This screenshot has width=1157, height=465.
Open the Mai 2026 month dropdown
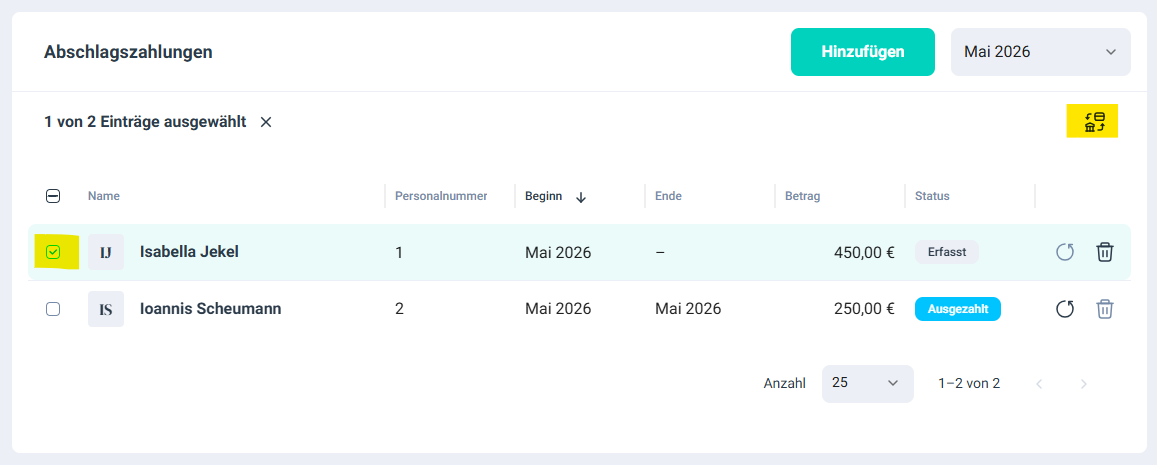point(1040,52)
